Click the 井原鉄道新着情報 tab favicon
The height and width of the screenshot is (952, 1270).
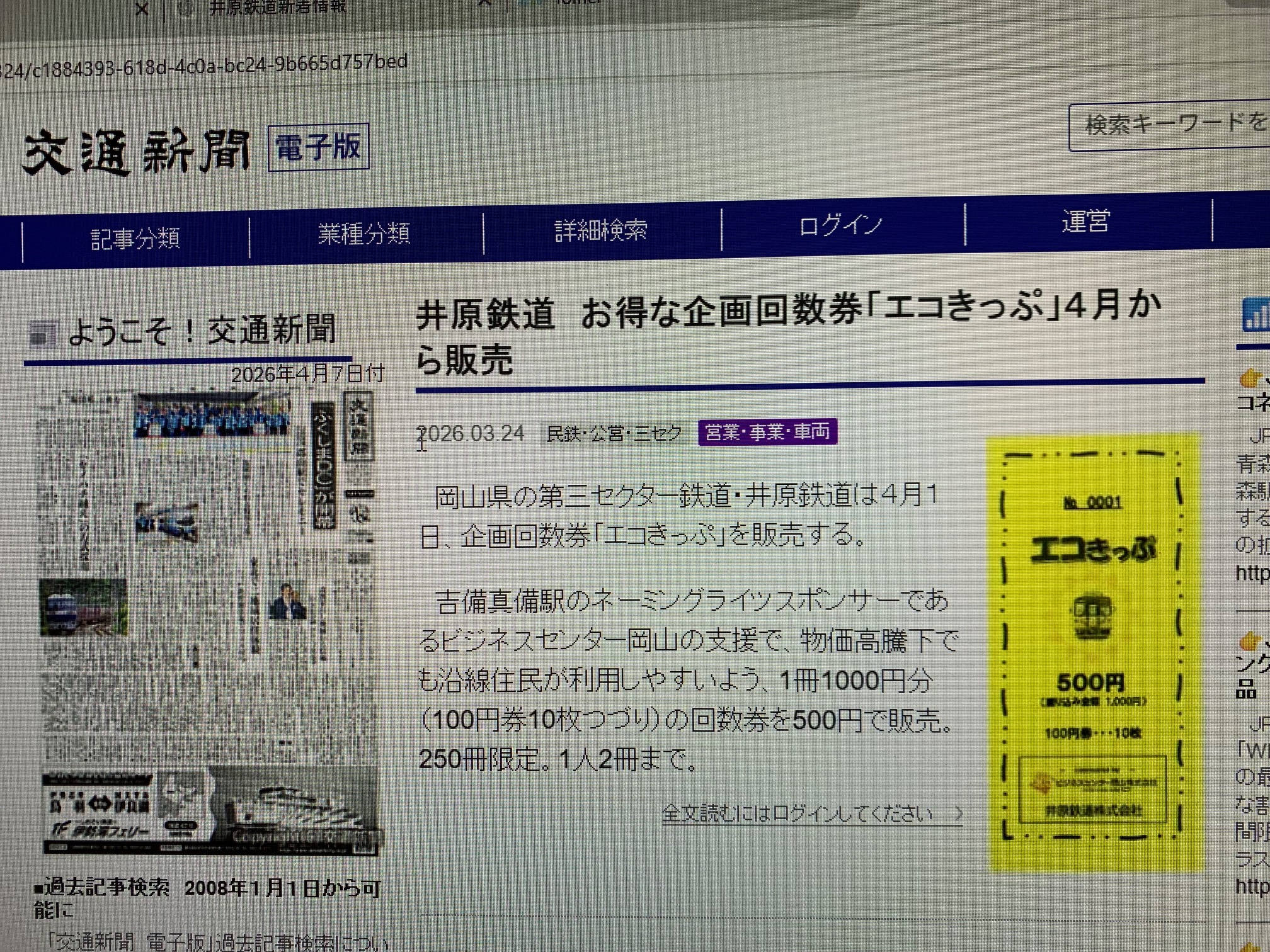coord(186,9)
